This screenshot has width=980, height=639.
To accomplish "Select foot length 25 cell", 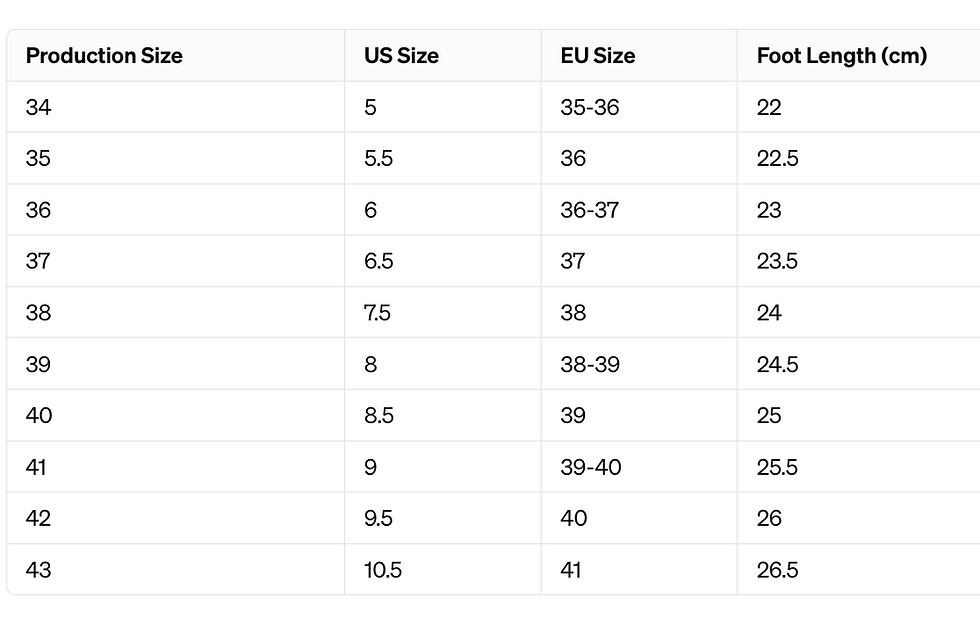I will click(x=859, y=415).
